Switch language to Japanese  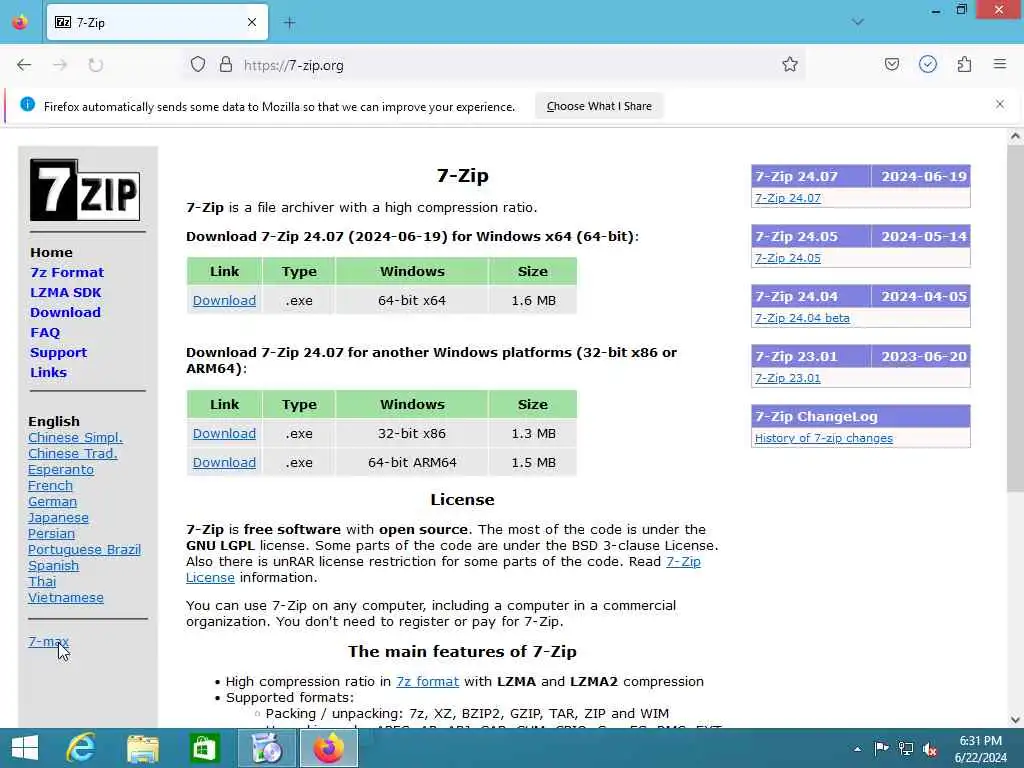tap(58, 518)
